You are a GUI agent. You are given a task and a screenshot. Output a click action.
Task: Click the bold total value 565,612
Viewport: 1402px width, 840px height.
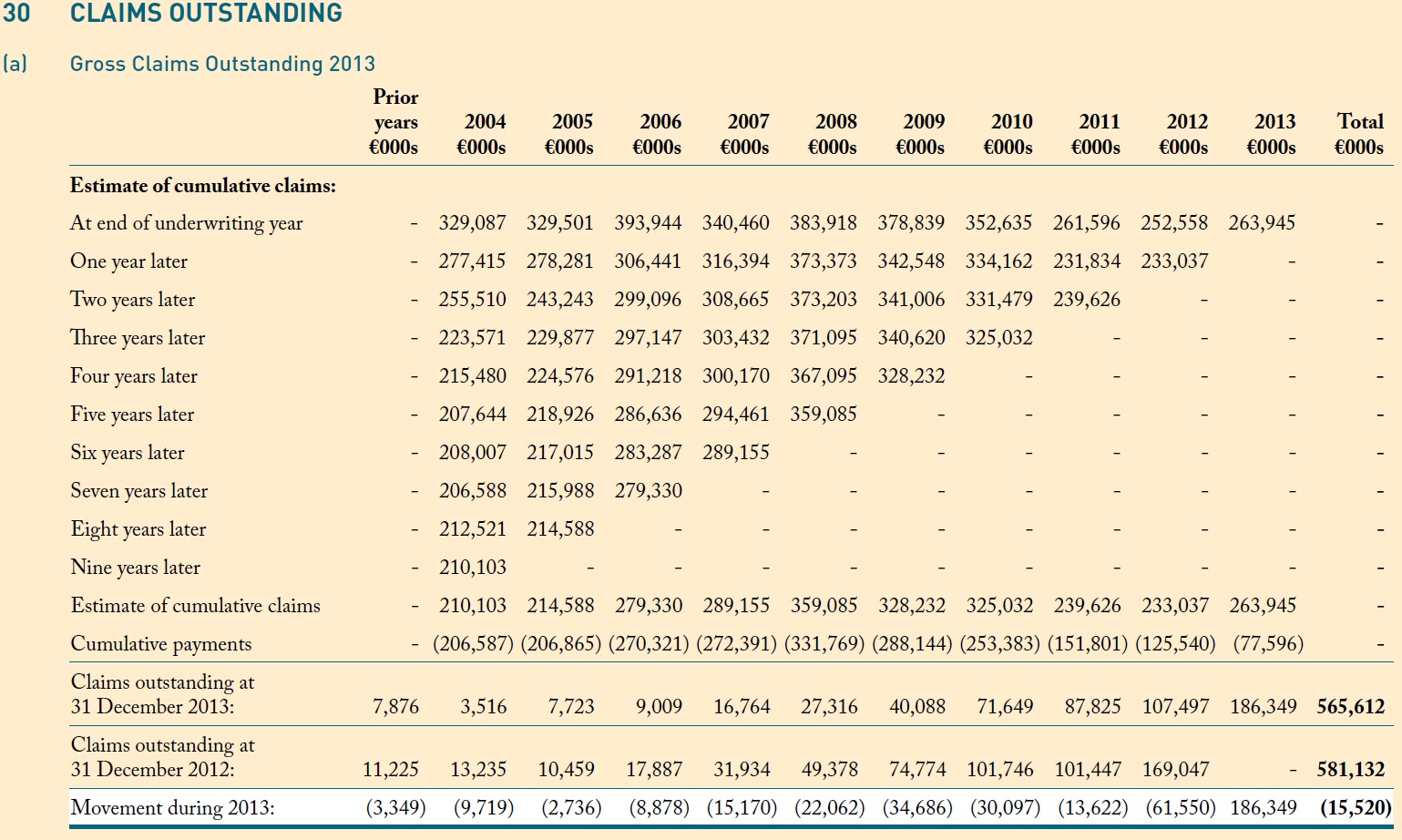tap(1350, 707)
